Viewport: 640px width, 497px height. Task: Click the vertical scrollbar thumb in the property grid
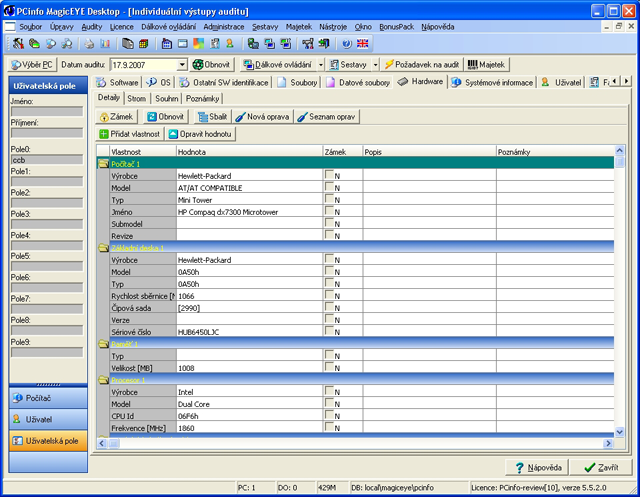(620, 162)
